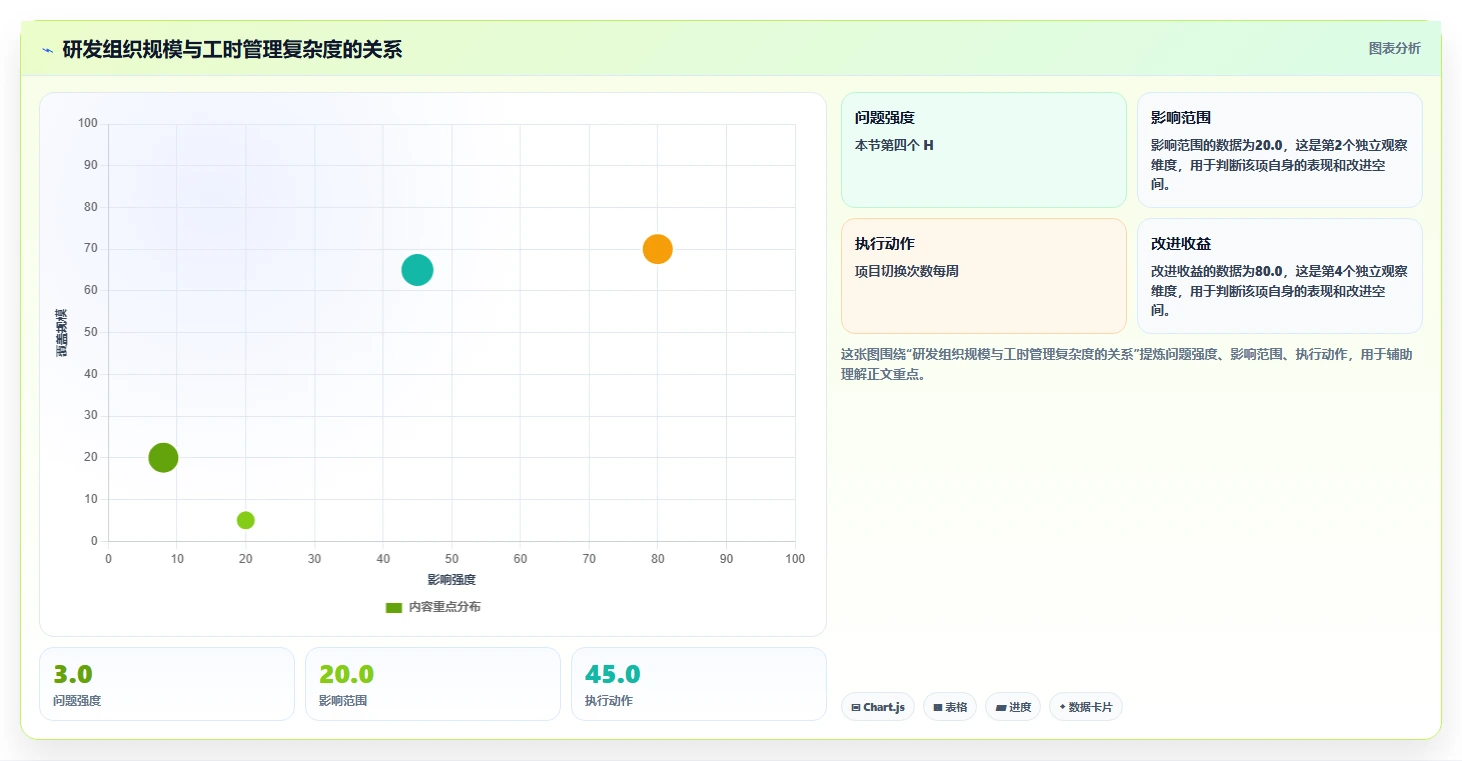Screen dimensions: 1462x761
Task: Select the 数据卡片 tag chip
Action: tap(1086, 707)
